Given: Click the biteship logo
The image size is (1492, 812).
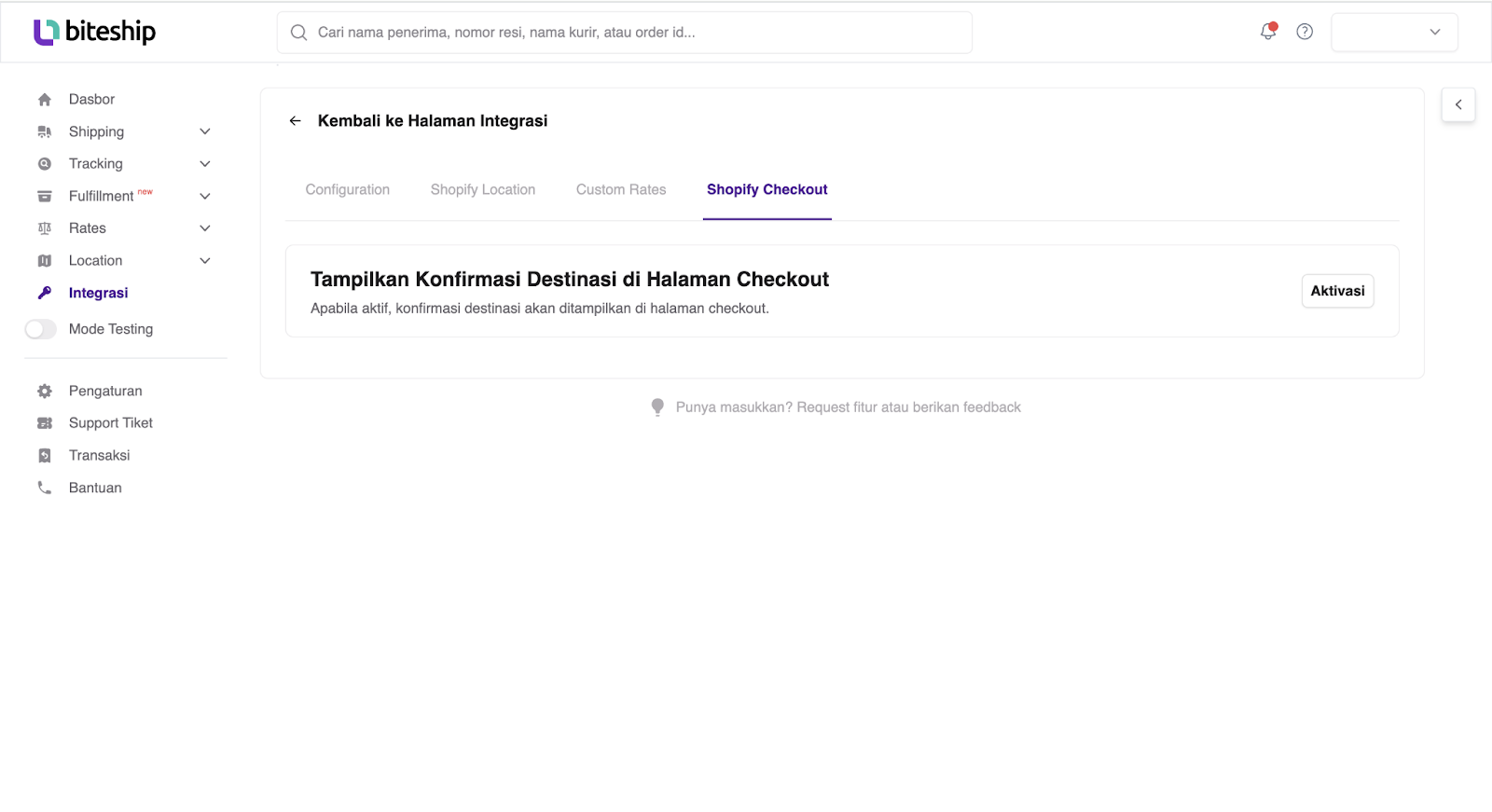Looking at the screenshot, I should pos(94,32).
